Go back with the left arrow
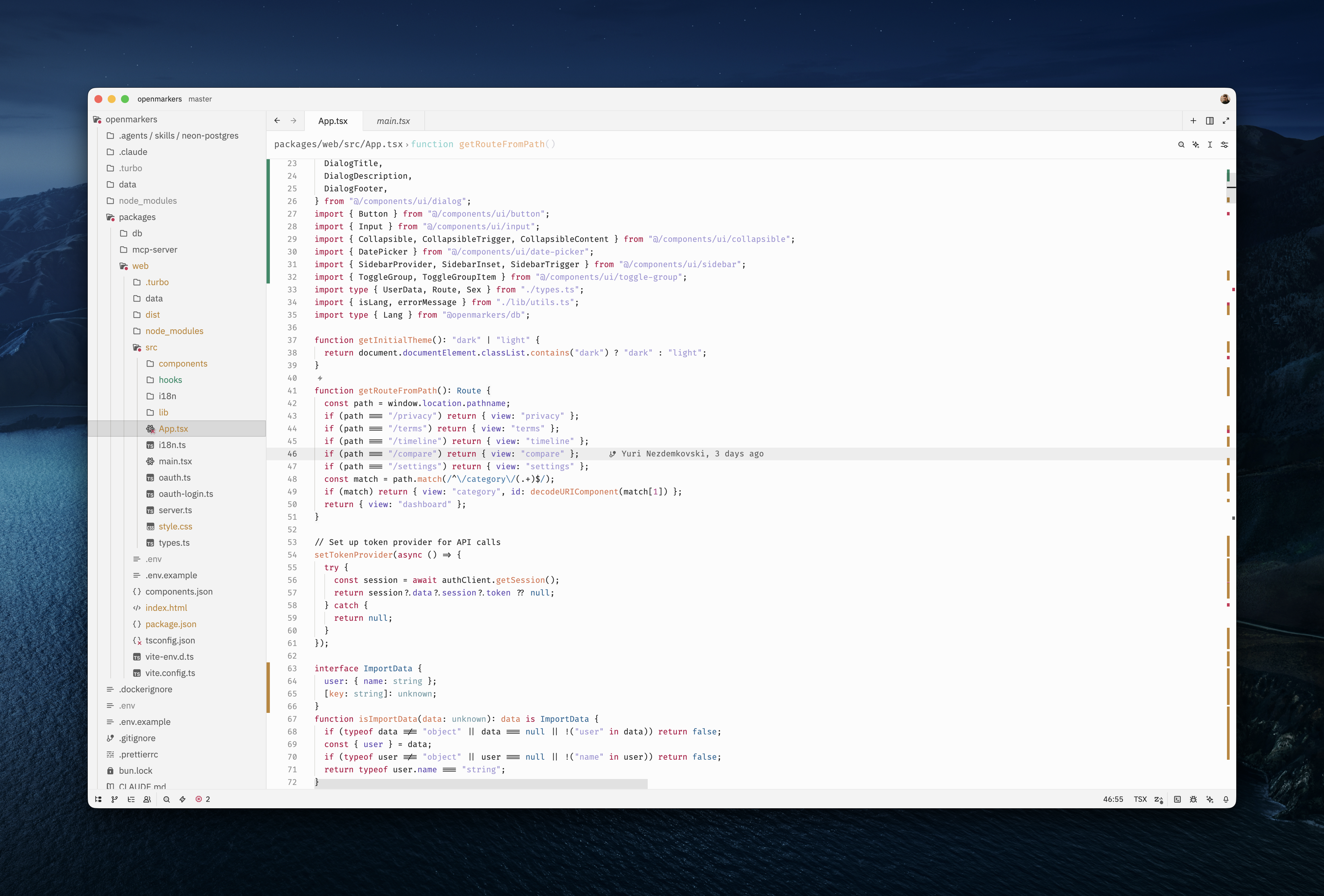Viewport: 1324px width, 896px height. [x=277, y=121]
